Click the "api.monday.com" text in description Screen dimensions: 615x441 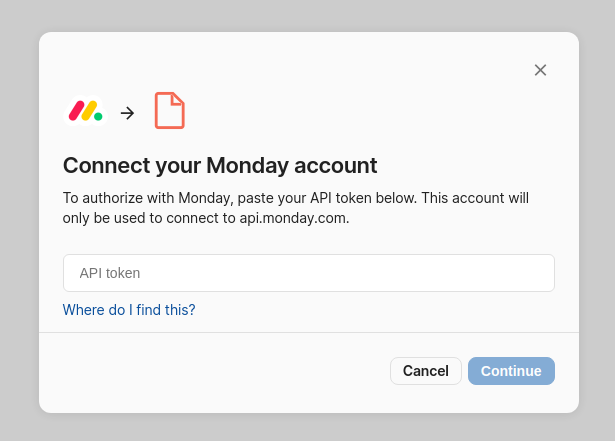(294, 218)
